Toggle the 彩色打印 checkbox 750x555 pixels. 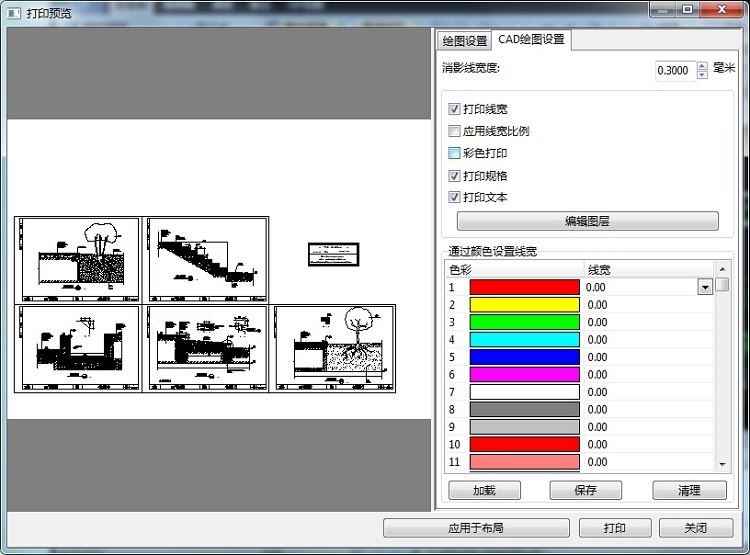pyautogui.click(x=455, y=153)
